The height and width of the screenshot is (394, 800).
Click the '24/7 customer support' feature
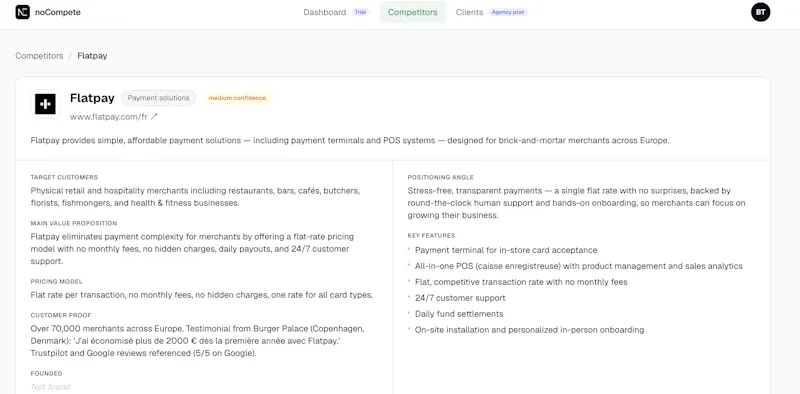pos(460,298)
